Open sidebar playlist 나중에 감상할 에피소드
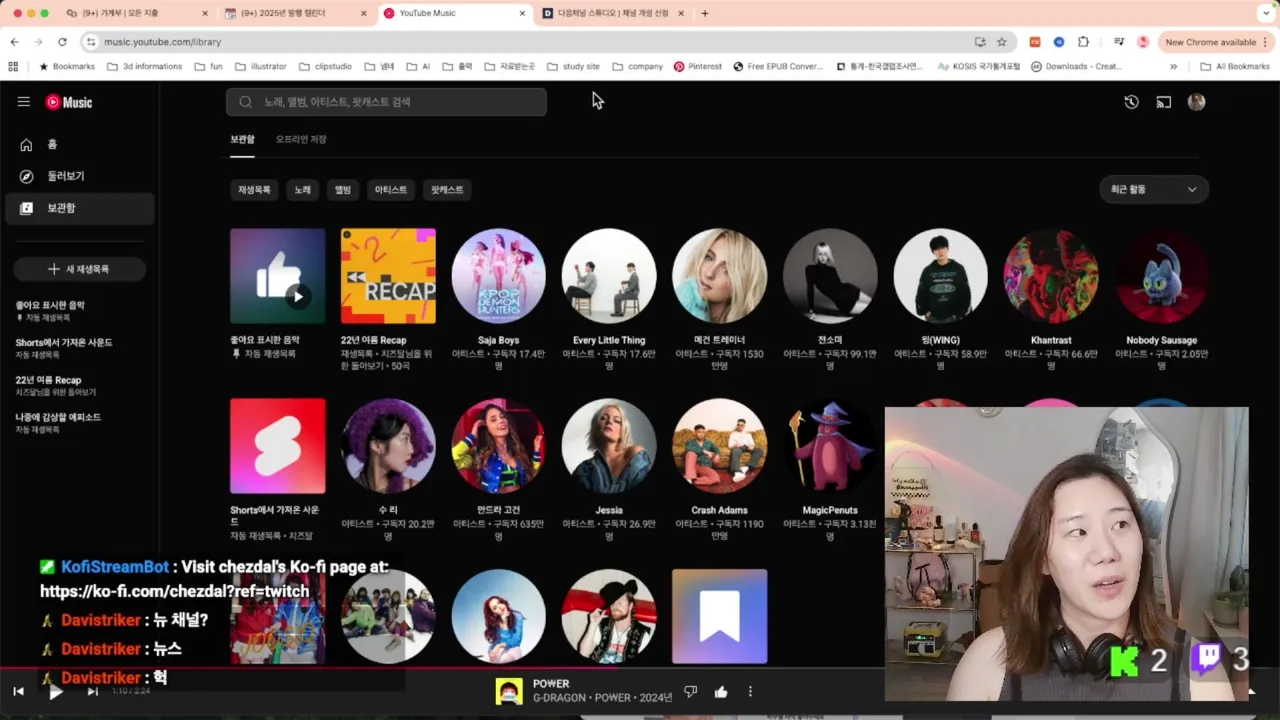The height and width of the screenshot is (720, 1280). (x=79, y=422)
